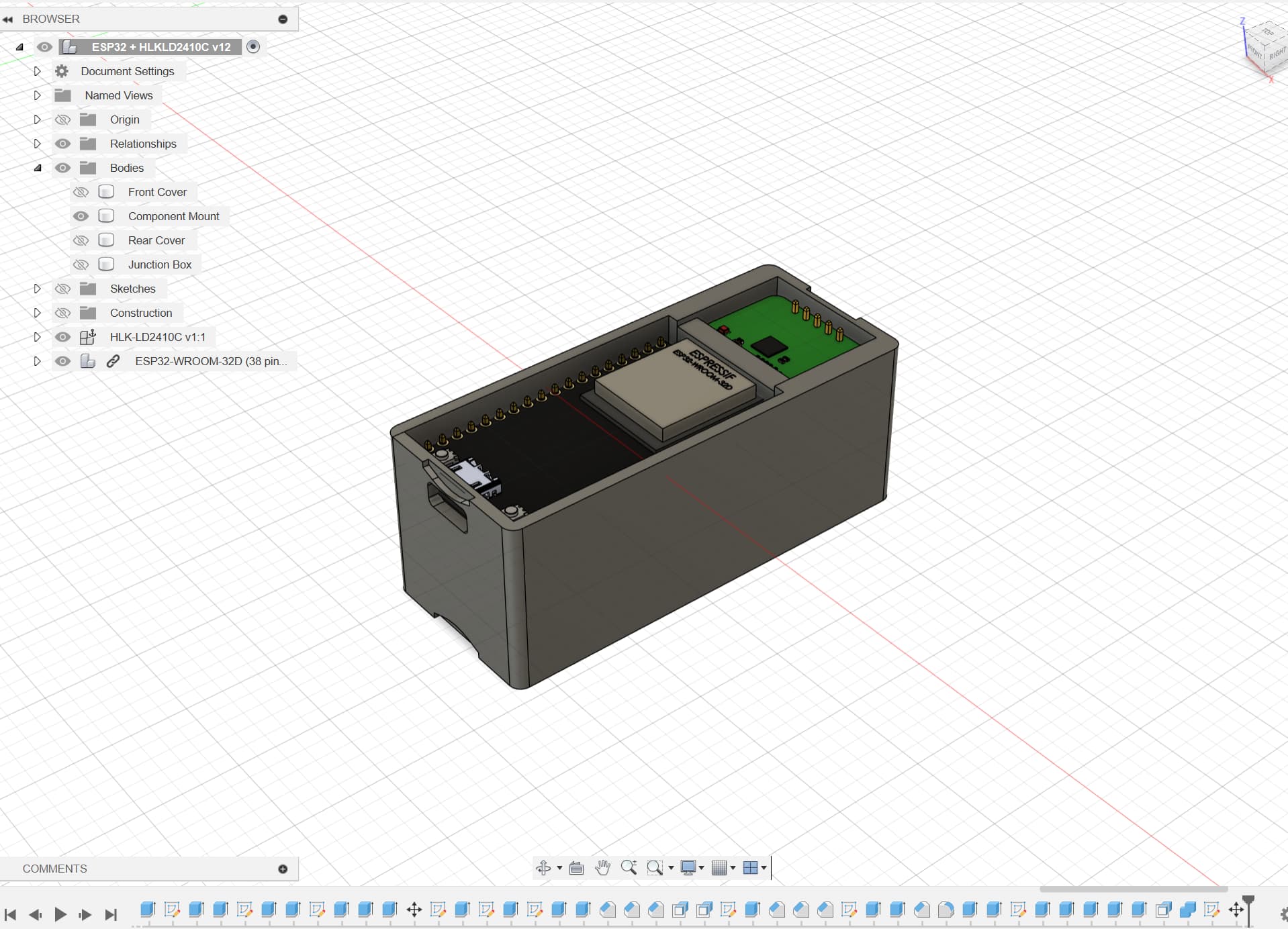Expand Named Views node
The image size is (1288, 929).
[x=37, y=95]
